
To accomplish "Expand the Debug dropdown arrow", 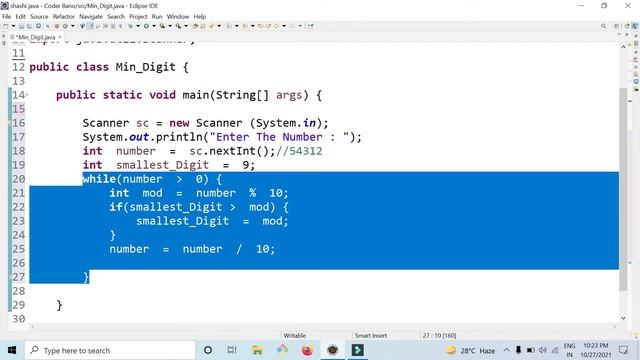I will (x=138, y=26).
